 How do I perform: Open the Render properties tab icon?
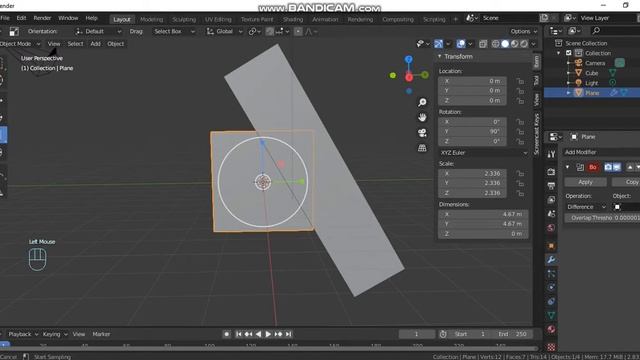point(551,172)
